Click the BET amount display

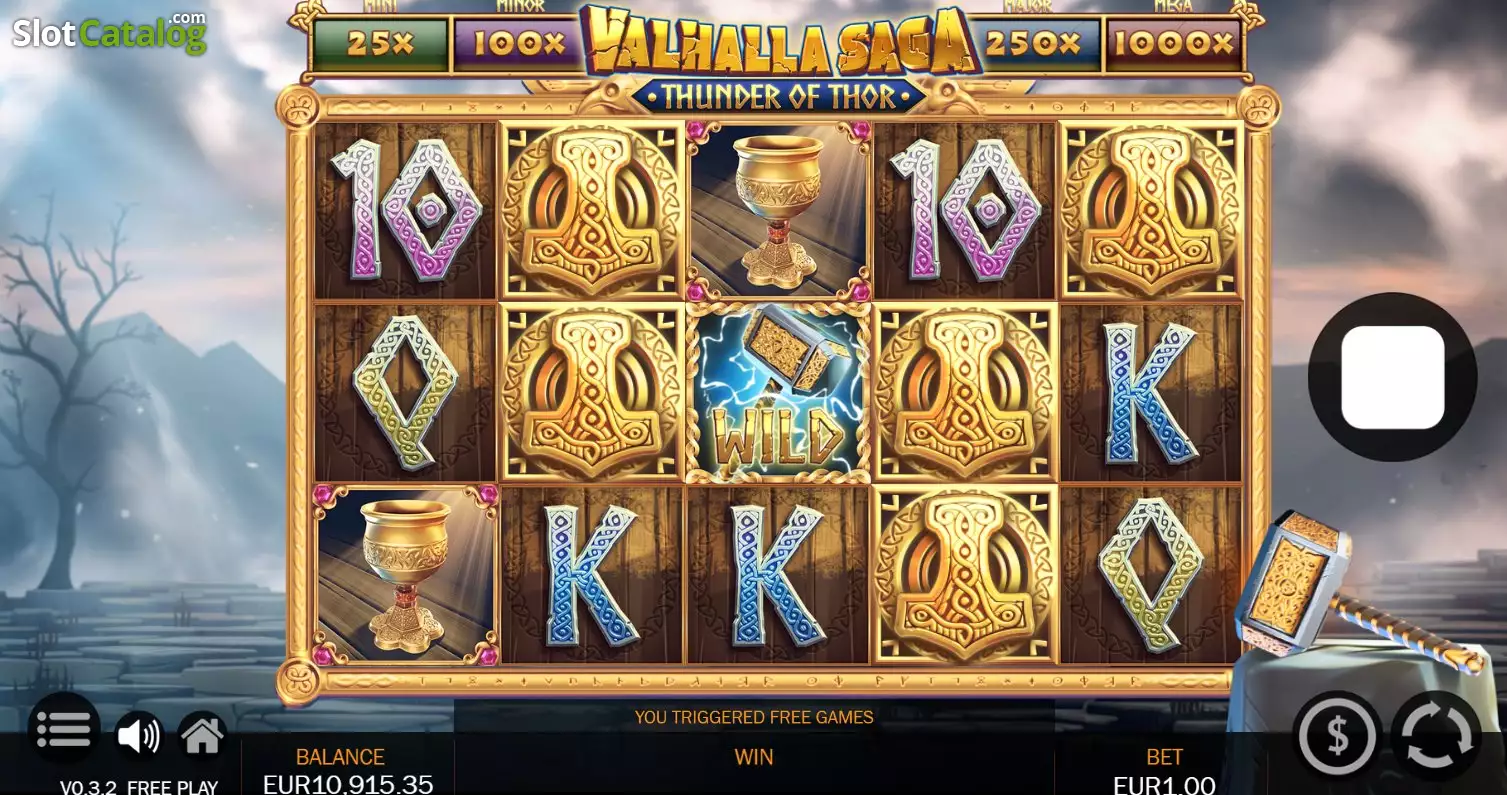(x=1164, y=771)
